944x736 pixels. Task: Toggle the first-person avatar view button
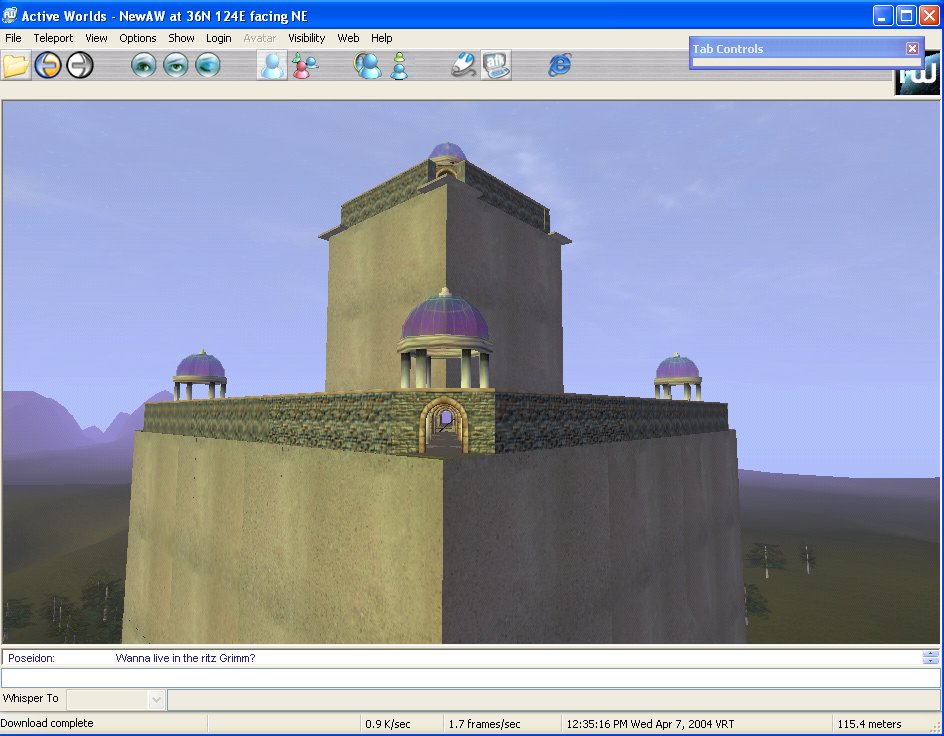point(272,66)
